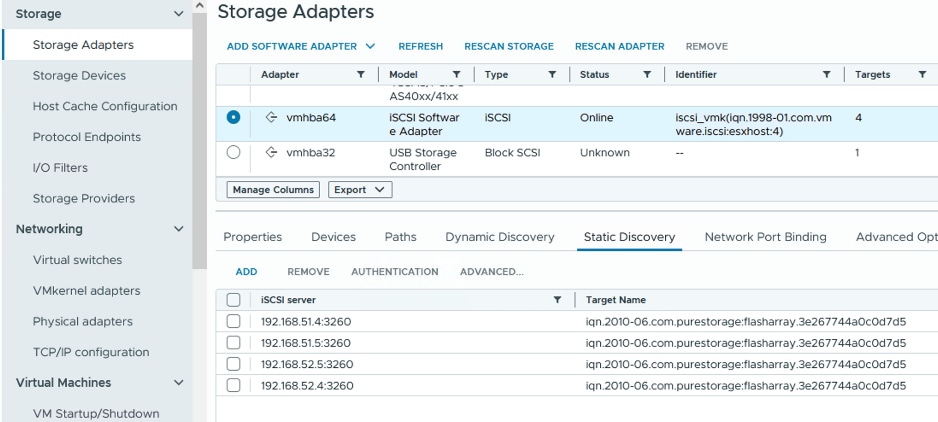Viewport: 938px width, 422px height.
Task: Open the Advanced Options tab
Action: [896, 237]
